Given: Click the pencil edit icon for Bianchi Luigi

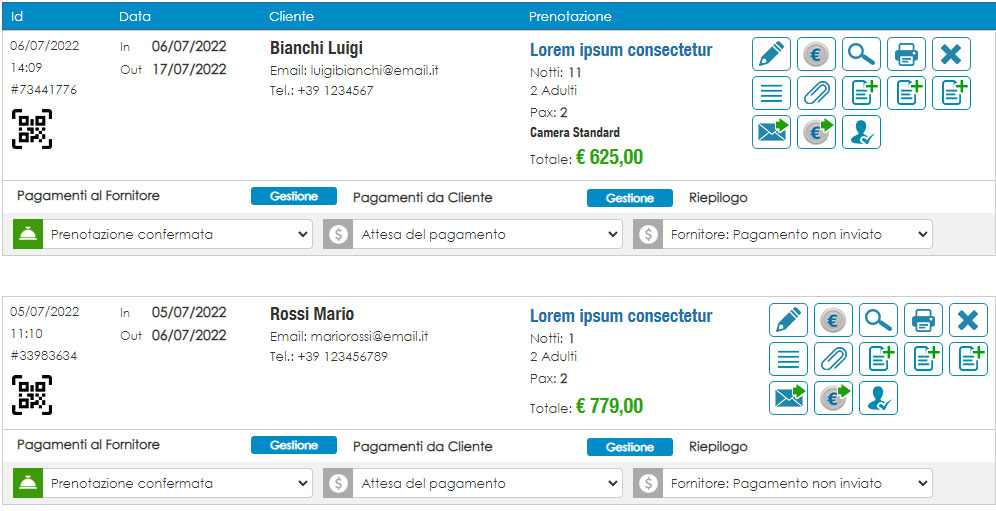Looking at the screenshot, I should point(771,54).
